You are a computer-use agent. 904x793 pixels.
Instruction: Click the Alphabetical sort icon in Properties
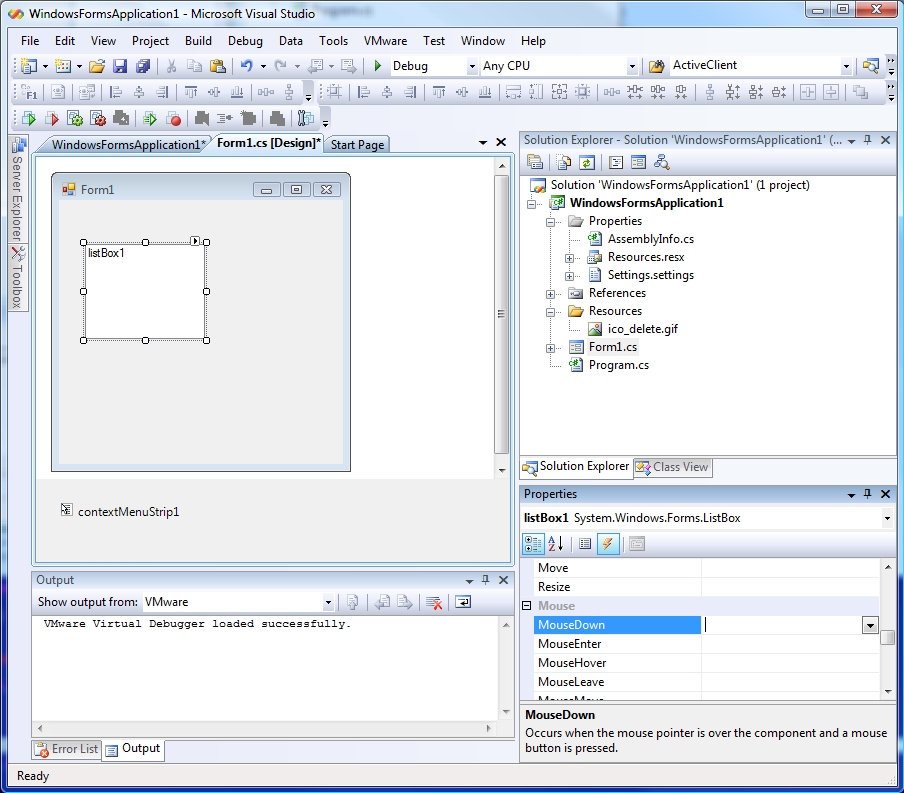point(556,544)
